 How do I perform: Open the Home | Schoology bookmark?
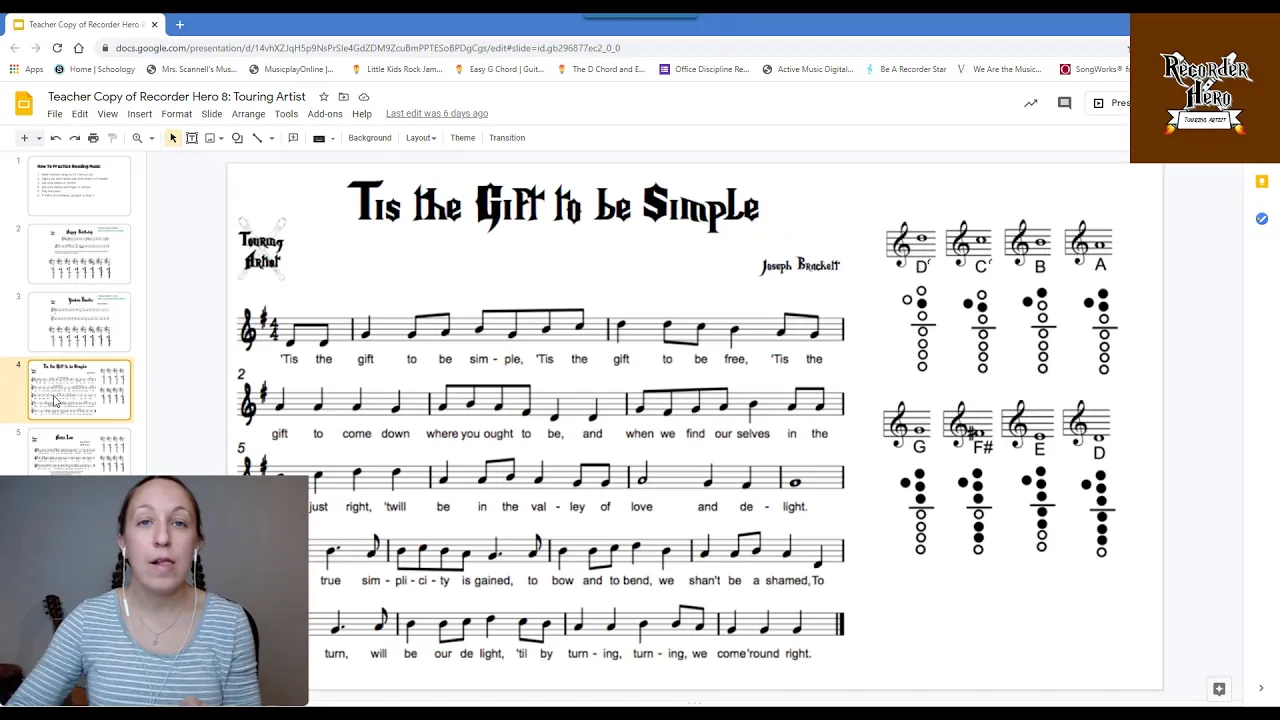(95, 70)
